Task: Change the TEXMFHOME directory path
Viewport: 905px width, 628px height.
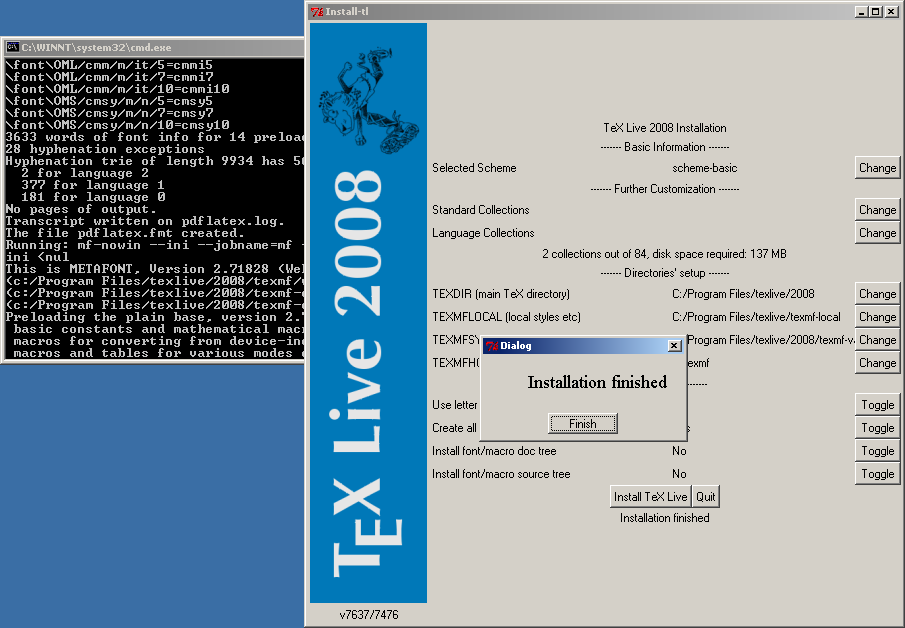Action: click(x=877, y=363)
